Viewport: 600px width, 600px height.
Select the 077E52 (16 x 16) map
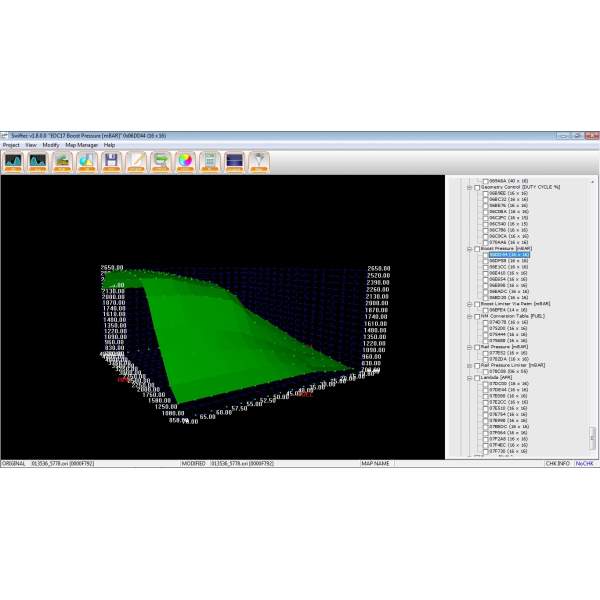pyautogui.click(x=509, y=353)
